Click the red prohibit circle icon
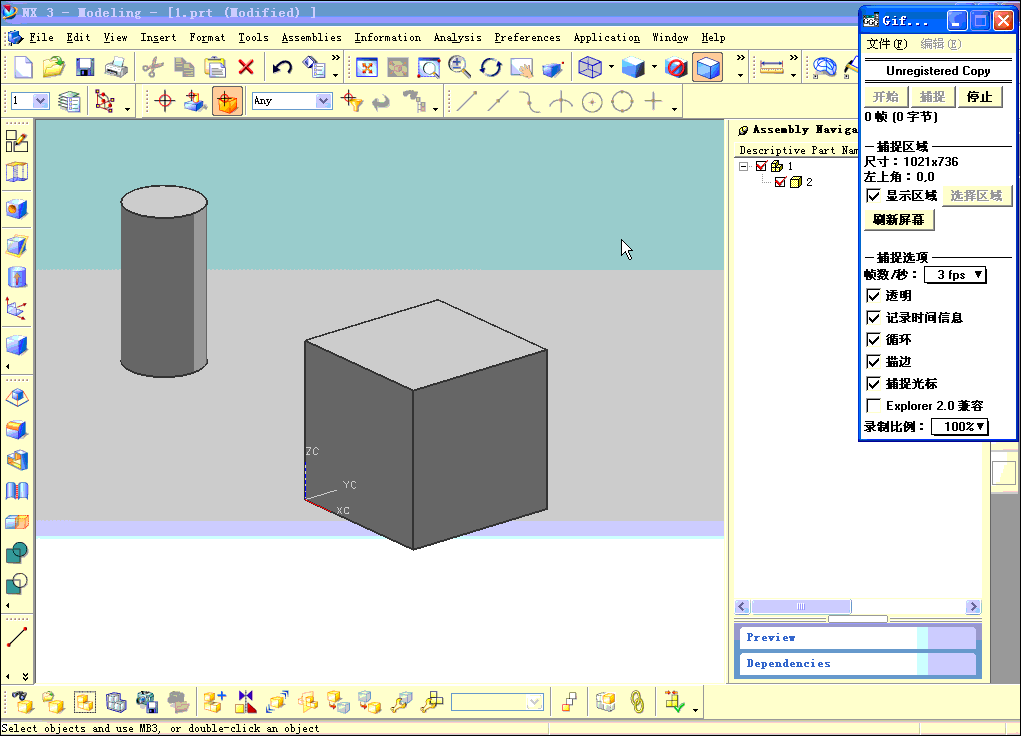This screenshot has width=1021, height=736. click(x=677, y=67)
